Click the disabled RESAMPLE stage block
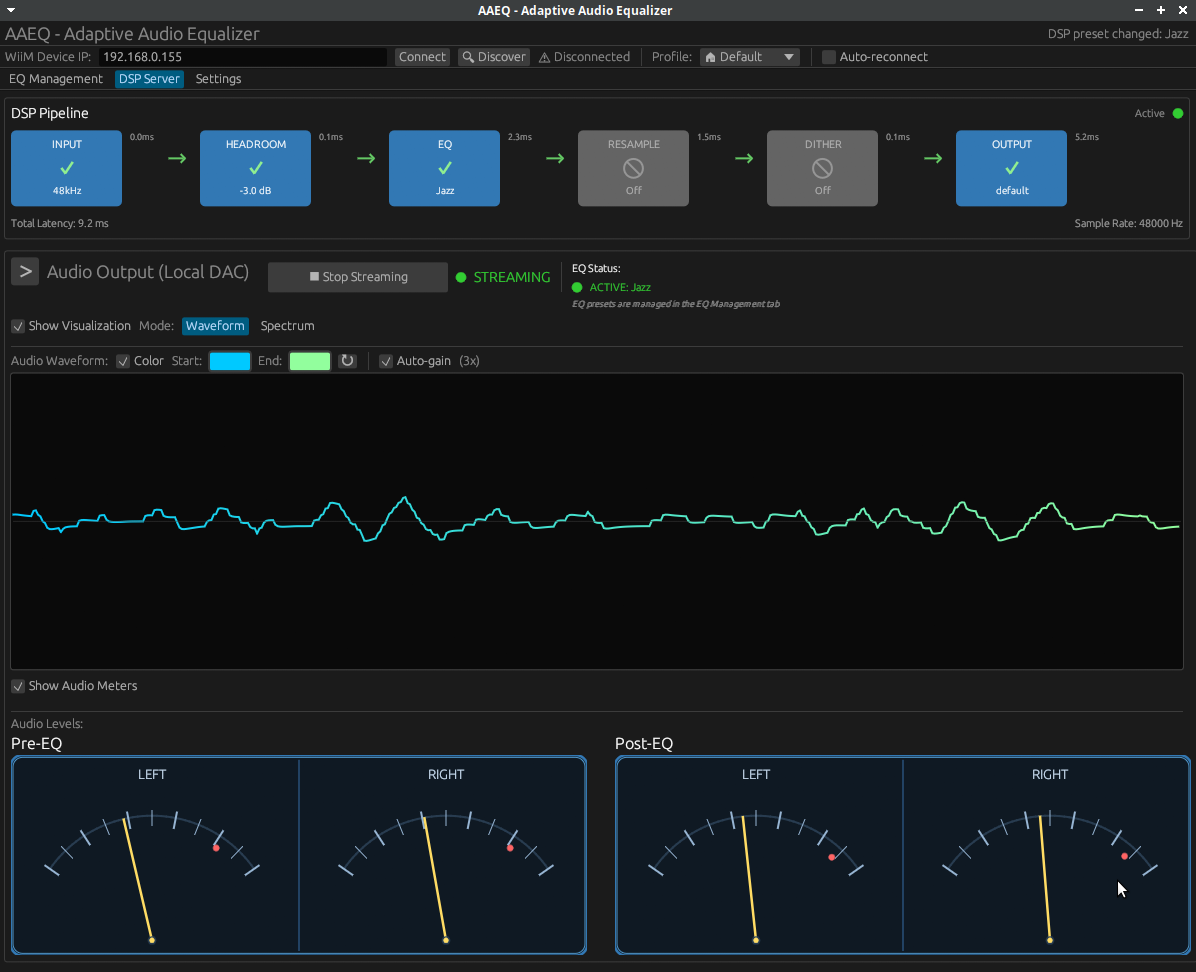This screenshot has height=972, width=1196. click(x=633, y=168)
